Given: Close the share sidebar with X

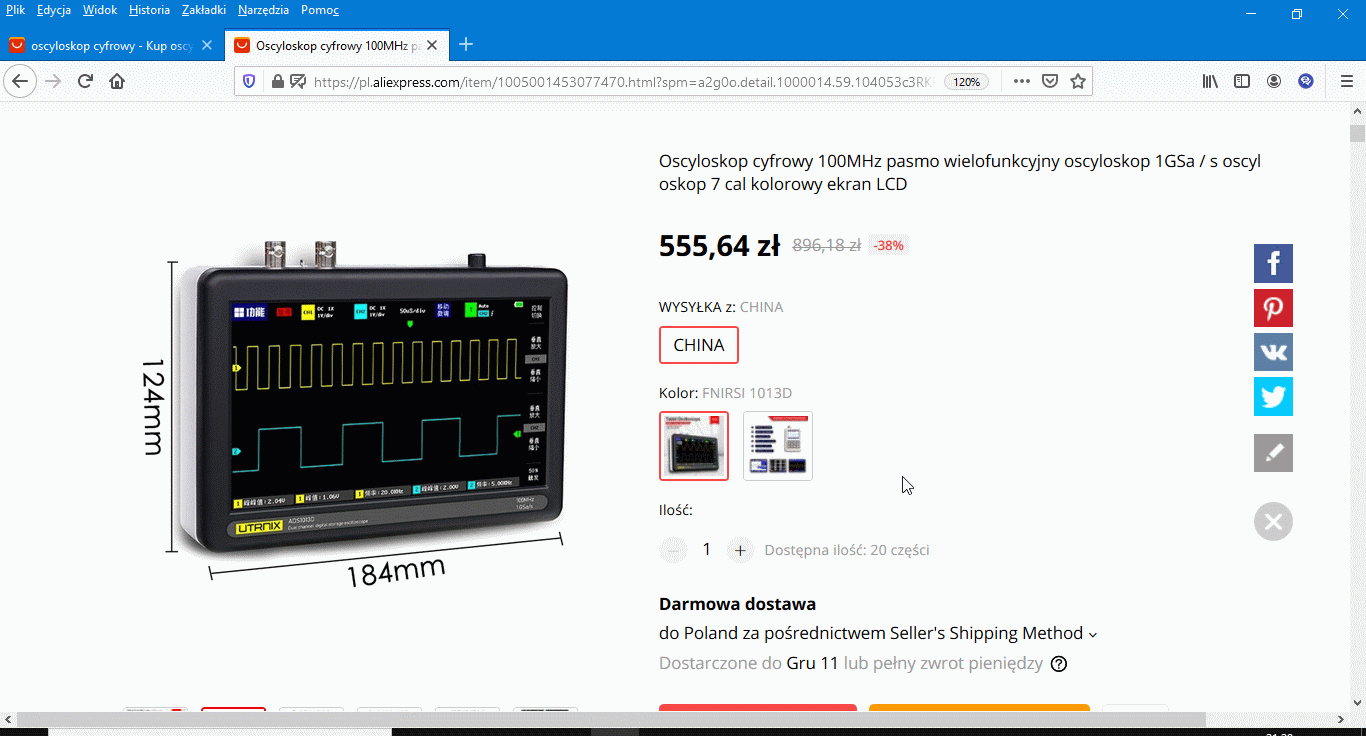Looking at the screenshot, I should [1273, 522].
